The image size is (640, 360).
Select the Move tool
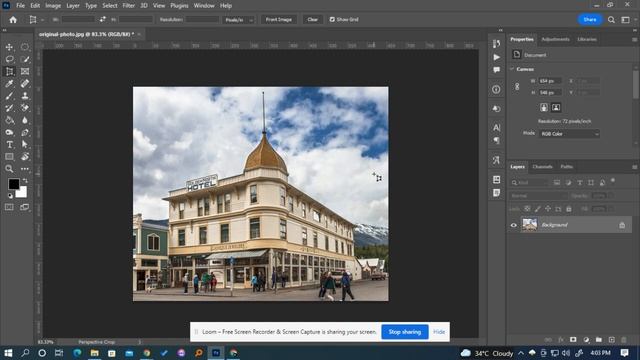pos(9,47)
